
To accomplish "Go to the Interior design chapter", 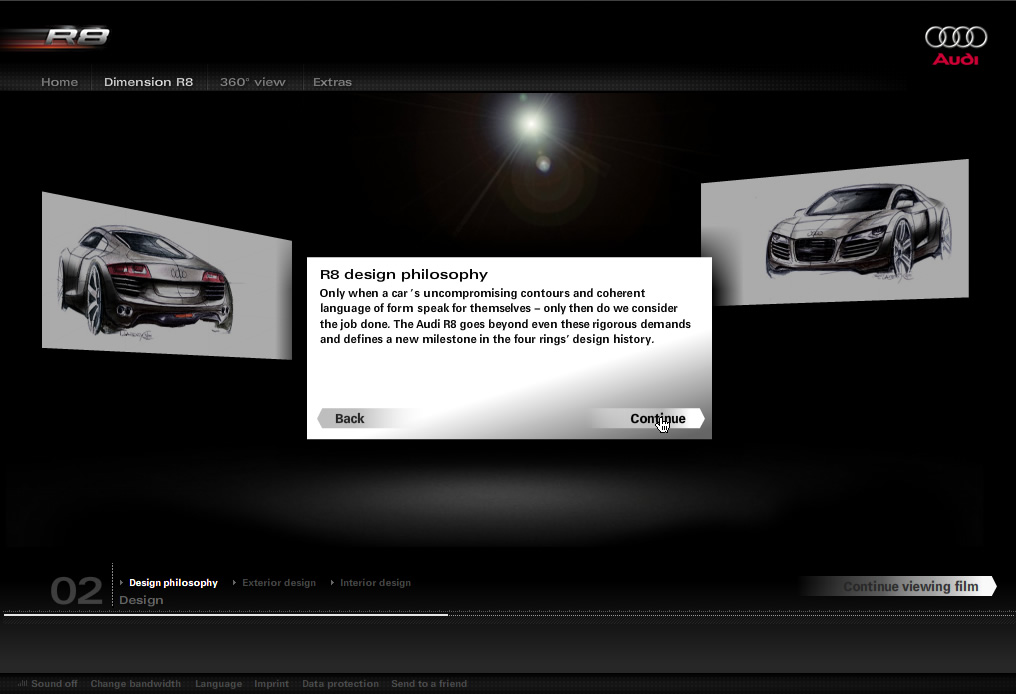I will [x=375, y=583].
